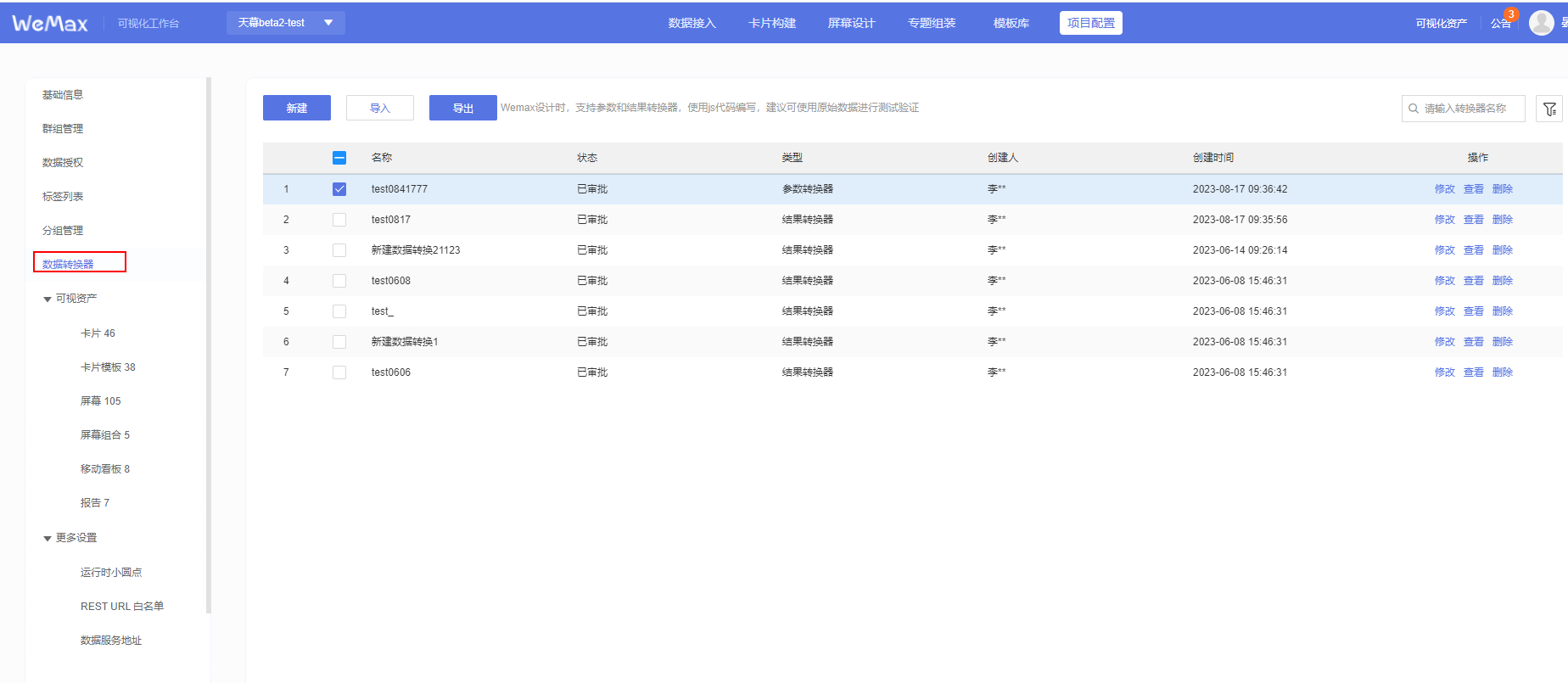
Task: Click the 参数转换器 type cell
Action: click(808, 189)
